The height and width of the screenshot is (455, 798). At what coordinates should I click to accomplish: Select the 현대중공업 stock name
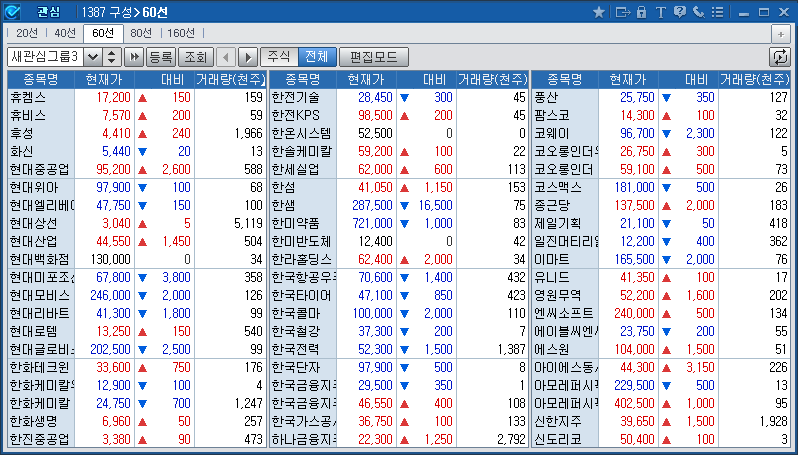tap(39, 169)
